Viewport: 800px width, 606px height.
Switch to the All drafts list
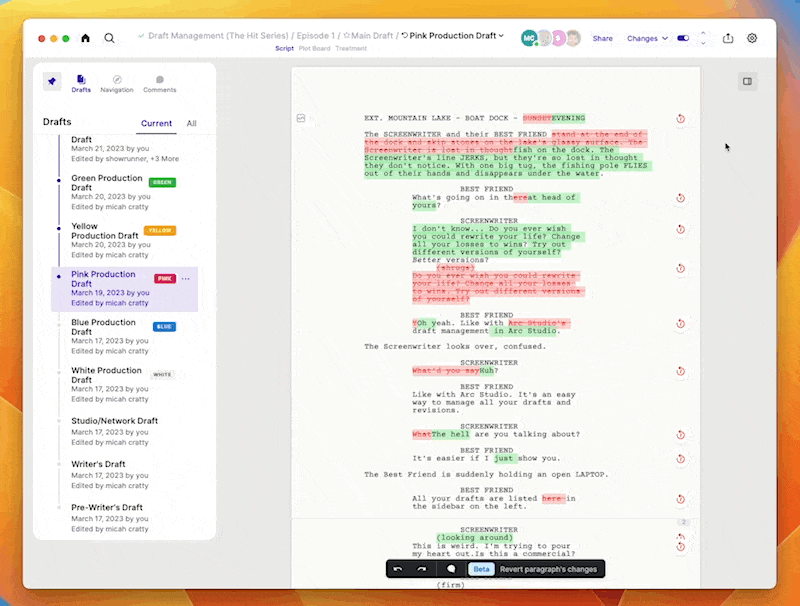pyautogui.click(x=191, y=123)
